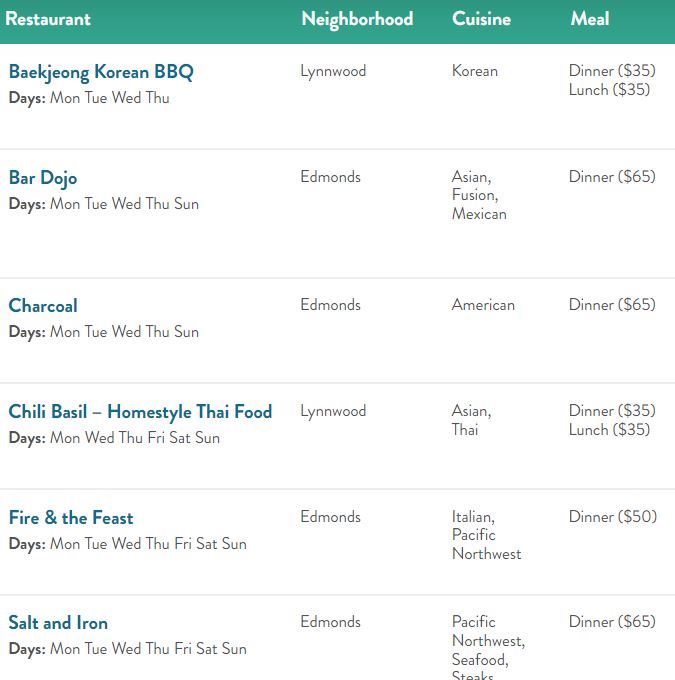
Task: Select Lunch ($35) in Baekjeong row
Action: [609, 90]
